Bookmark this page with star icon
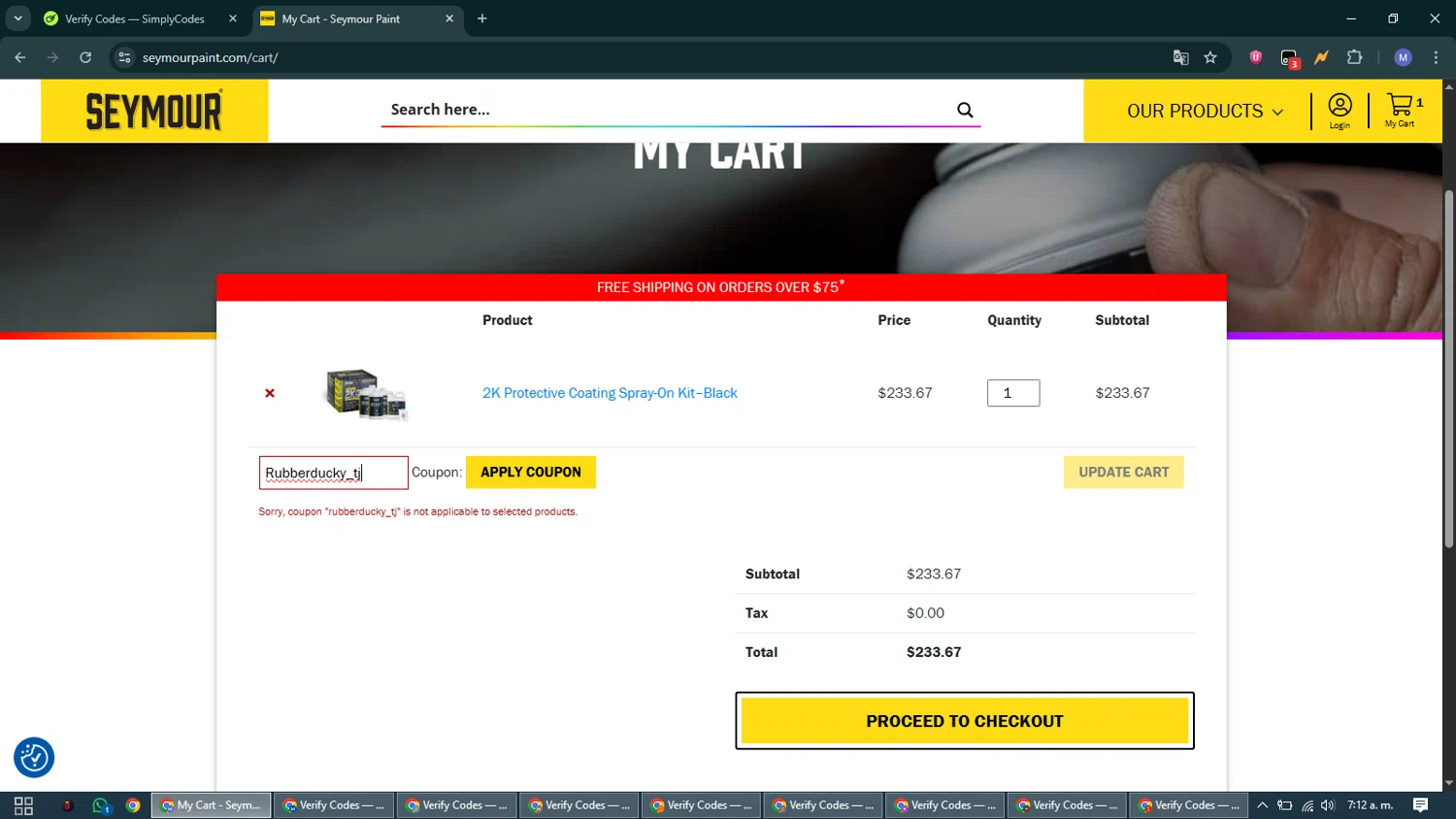 [1210, 57]
